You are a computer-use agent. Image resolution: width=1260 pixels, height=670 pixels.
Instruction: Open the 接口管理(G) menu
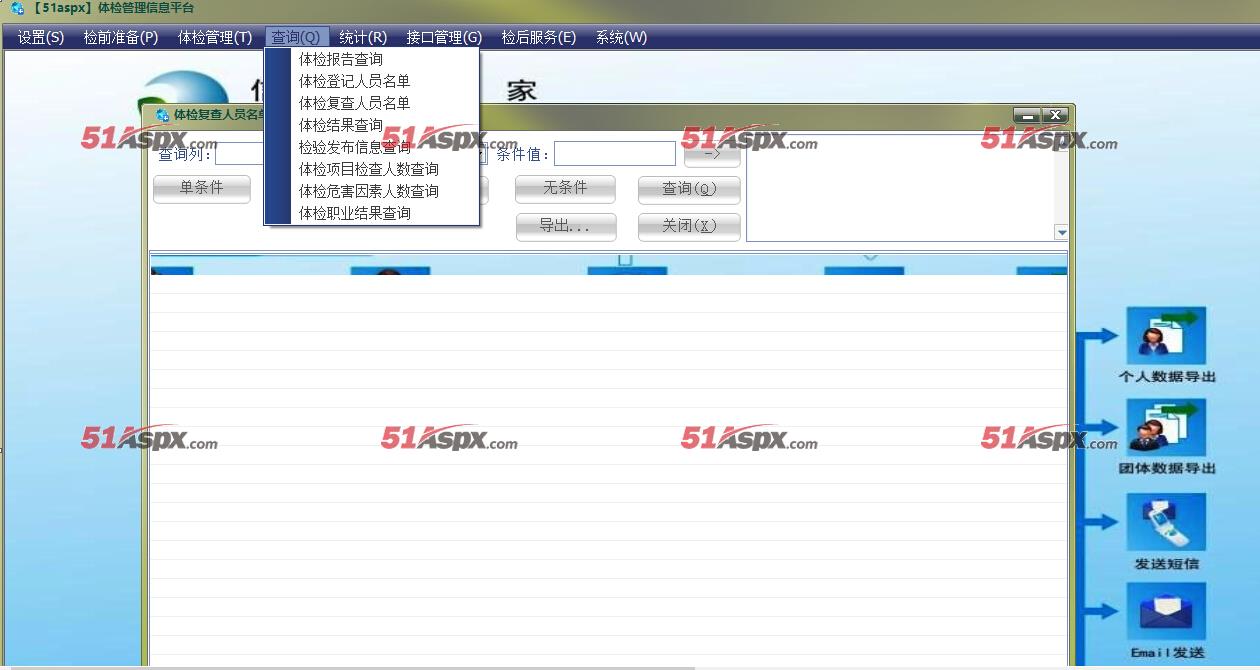click(444, 38)
